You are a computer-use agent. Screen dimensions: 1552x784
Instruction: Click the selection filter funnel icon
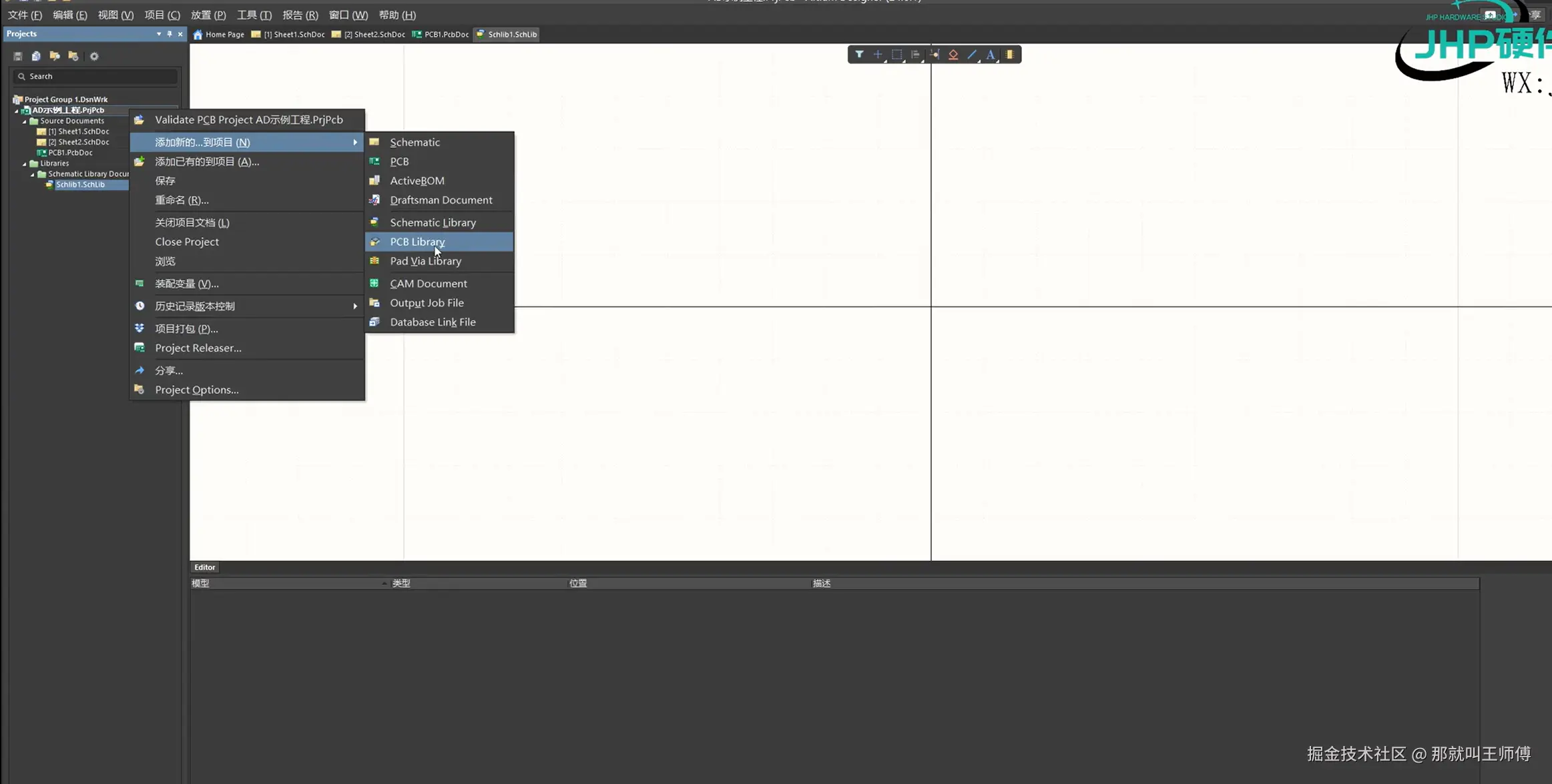[859, 54]
